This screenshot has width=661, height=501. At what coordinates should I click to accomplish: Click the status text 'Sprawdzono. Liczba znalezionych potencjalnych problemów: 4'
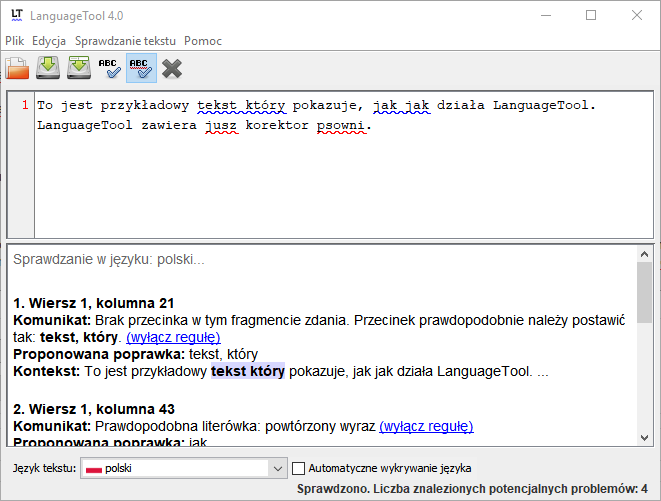tap(472, 489)
